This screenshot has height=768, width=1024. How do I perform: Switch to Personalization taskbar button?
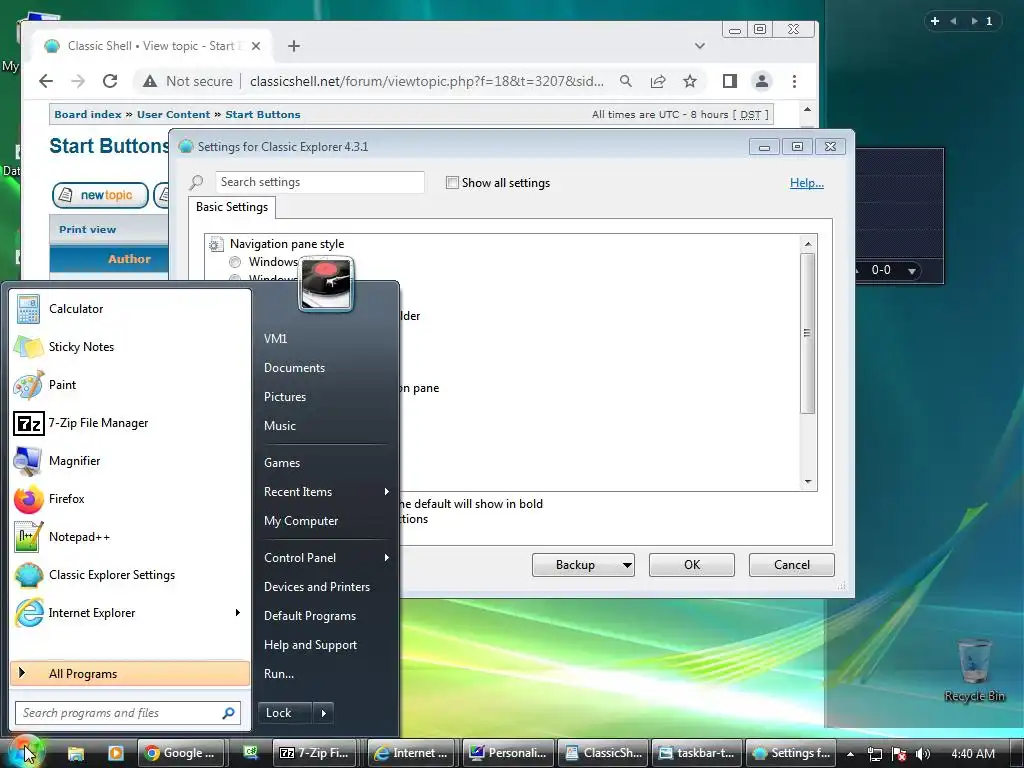pyautogui.click(x=508, y=753)
